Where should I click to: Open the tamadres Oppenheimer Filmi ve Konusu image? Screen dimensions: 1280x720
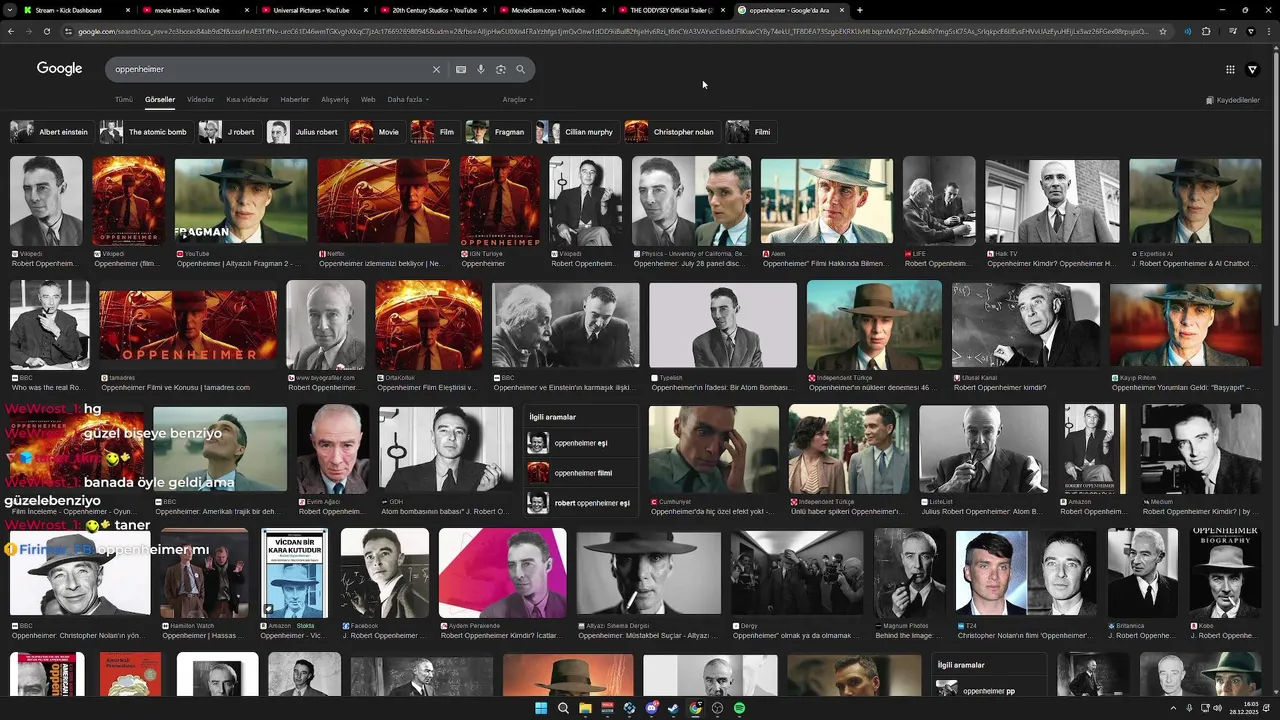[188, 325]
